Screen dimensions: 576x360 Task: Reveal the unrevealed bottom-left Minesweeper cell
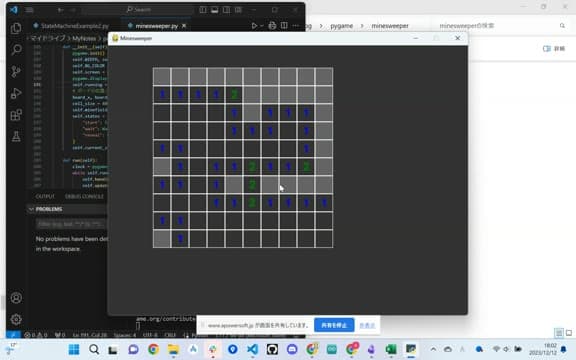pos(162,238)
